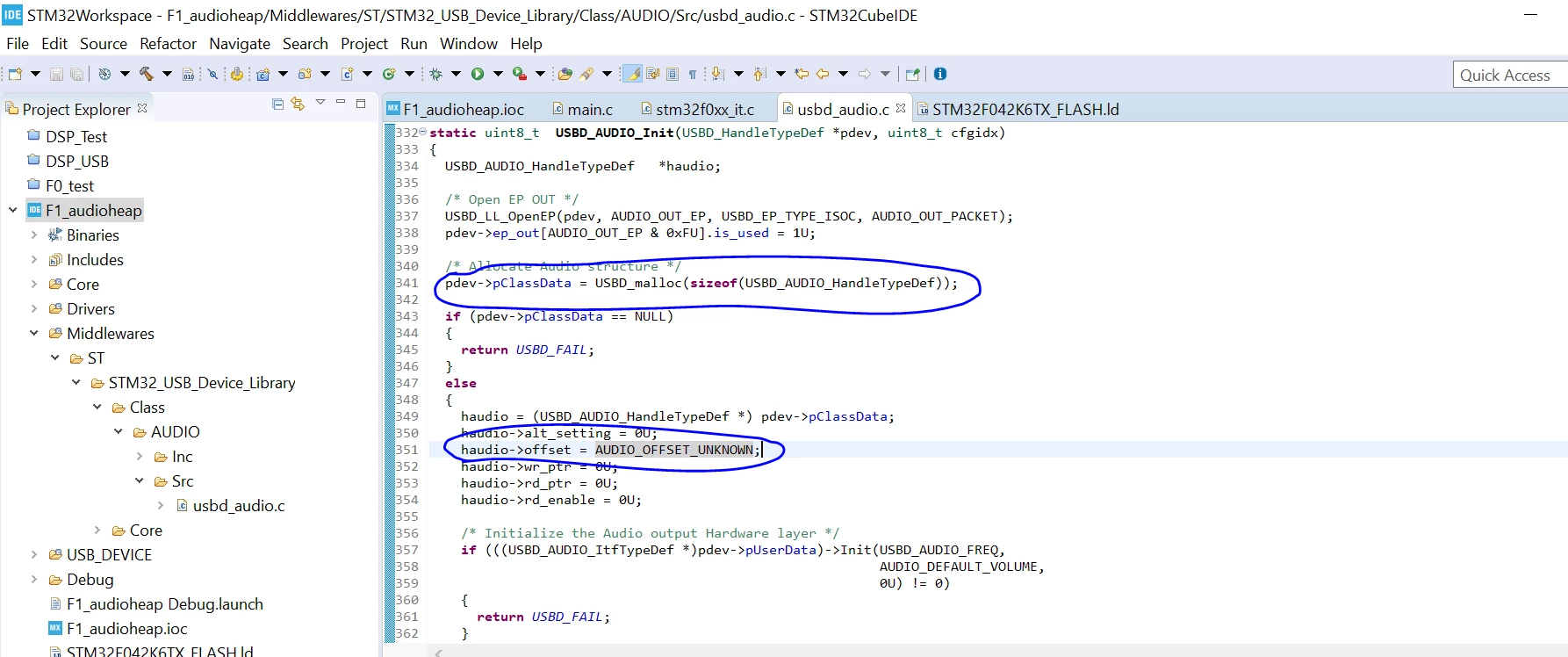Maximize the Project Explorer panel
This screenshot has width=1568, height=657.
[361, 104]
